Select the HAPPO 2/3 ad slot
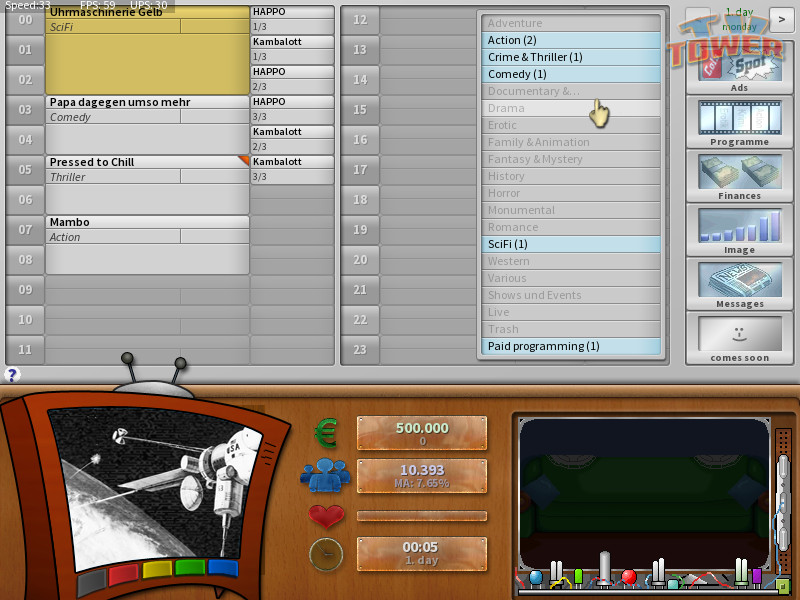This screenshot has width=800, height=600. pyautogui.click(x=292, y=80)
